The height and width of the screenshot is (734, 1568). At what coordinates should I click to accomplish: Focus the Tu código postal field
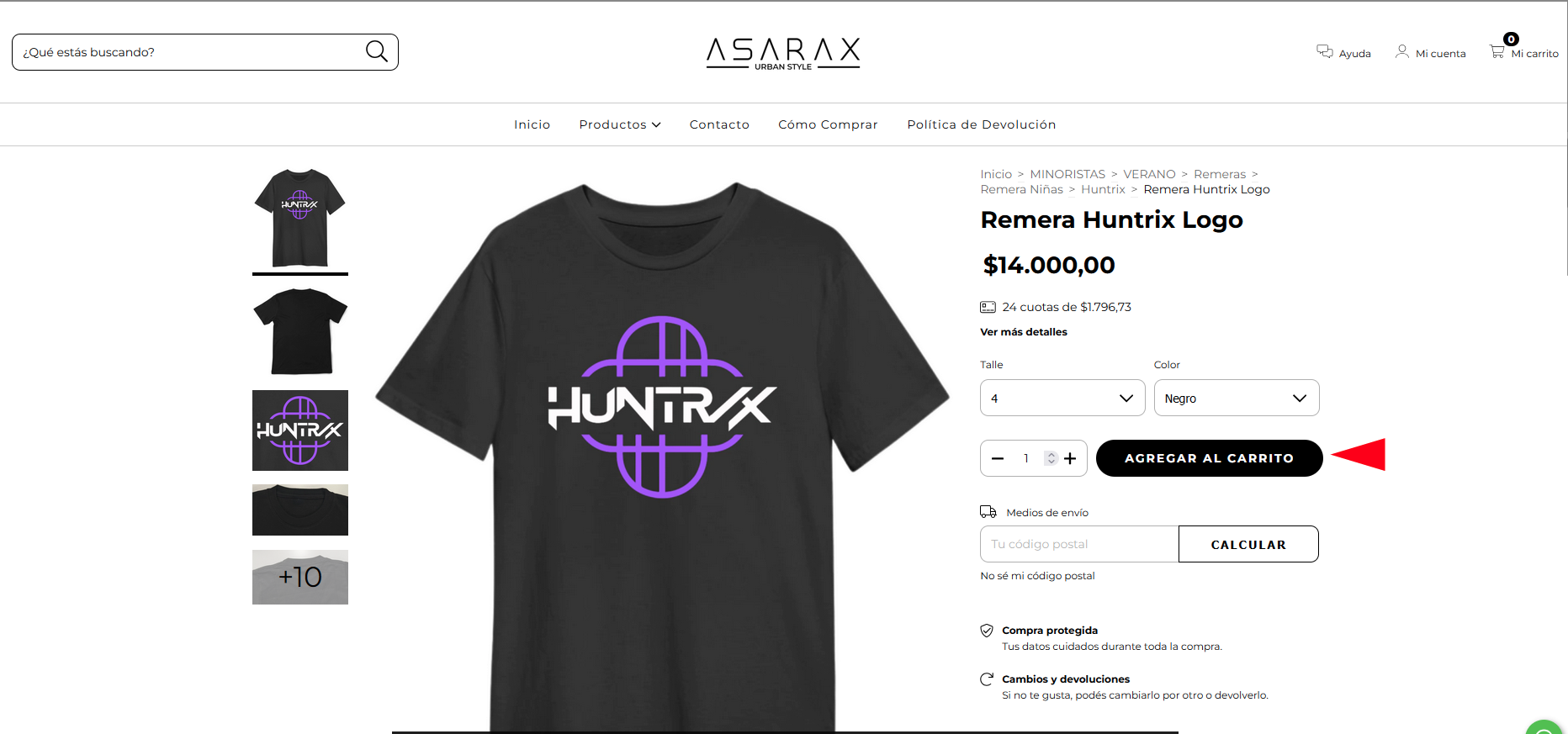point(1079,544)
